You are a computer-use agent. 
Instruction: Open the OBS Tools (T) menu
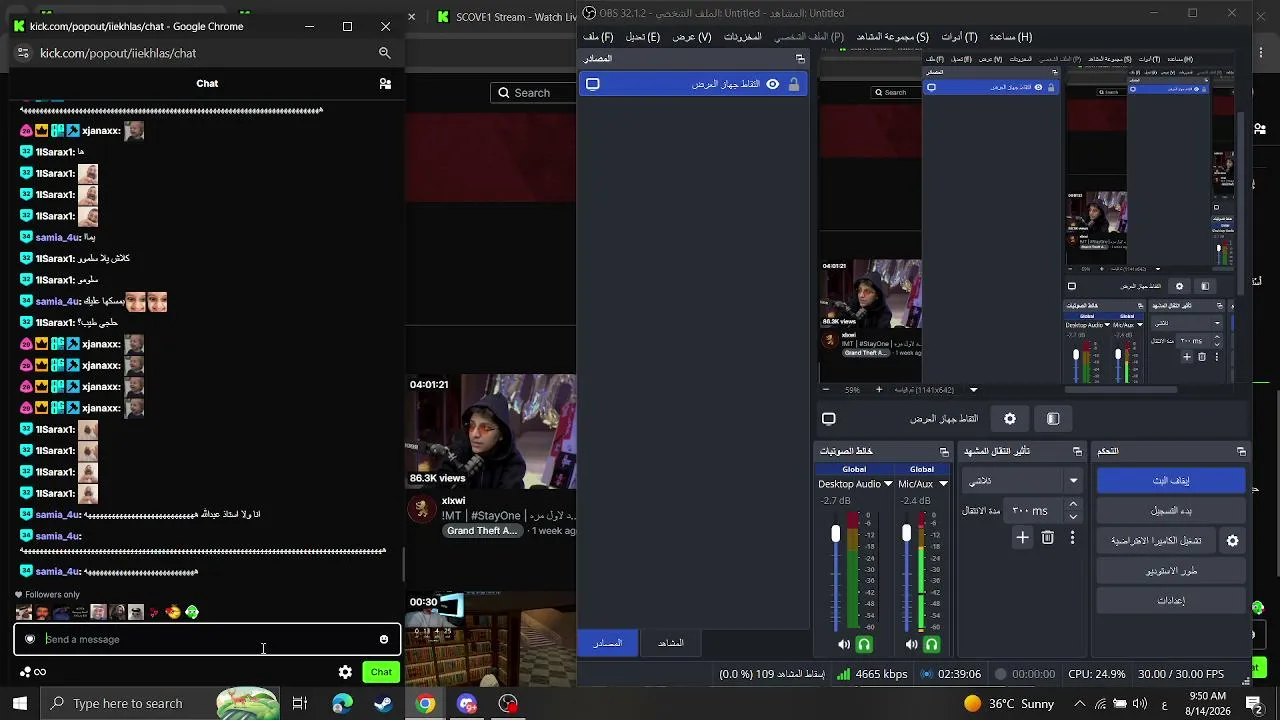pos(959,37)
